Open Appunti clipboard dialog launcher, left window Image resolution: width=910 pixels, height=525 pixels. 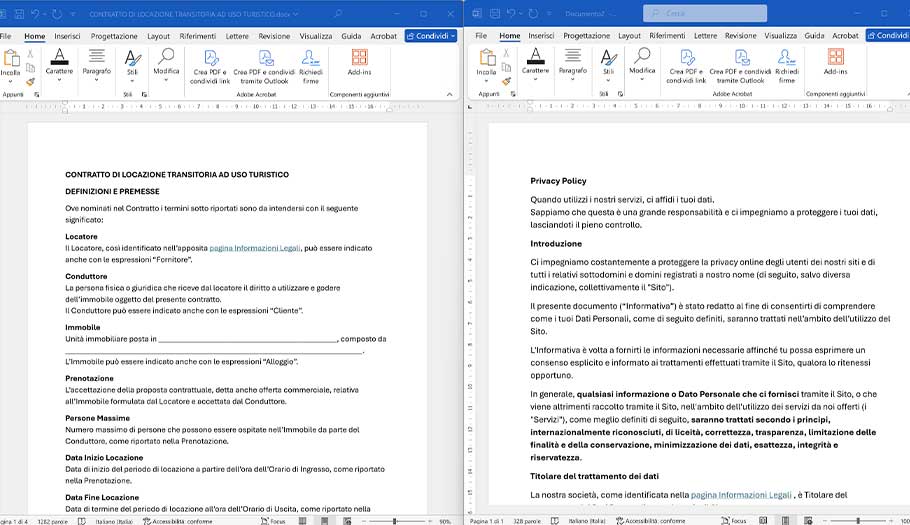point(37,94)
